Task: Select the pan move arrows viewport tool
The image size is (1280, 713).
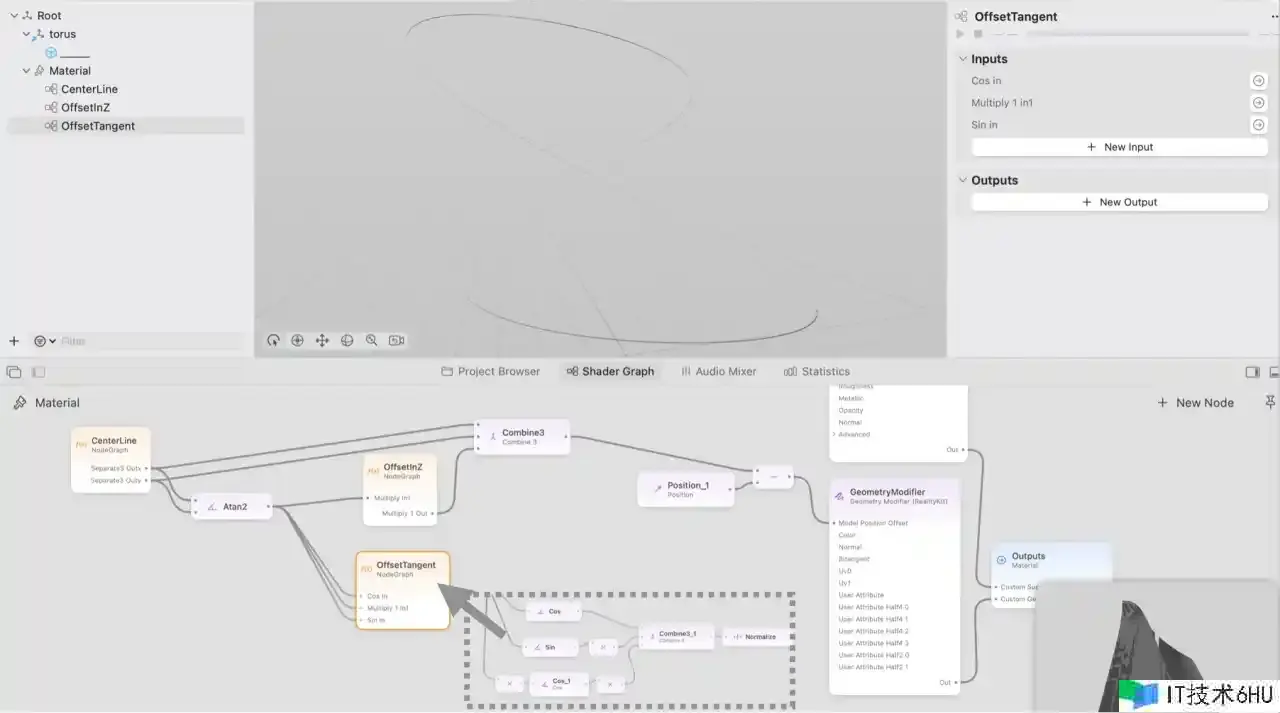Action: pos(322,340)
